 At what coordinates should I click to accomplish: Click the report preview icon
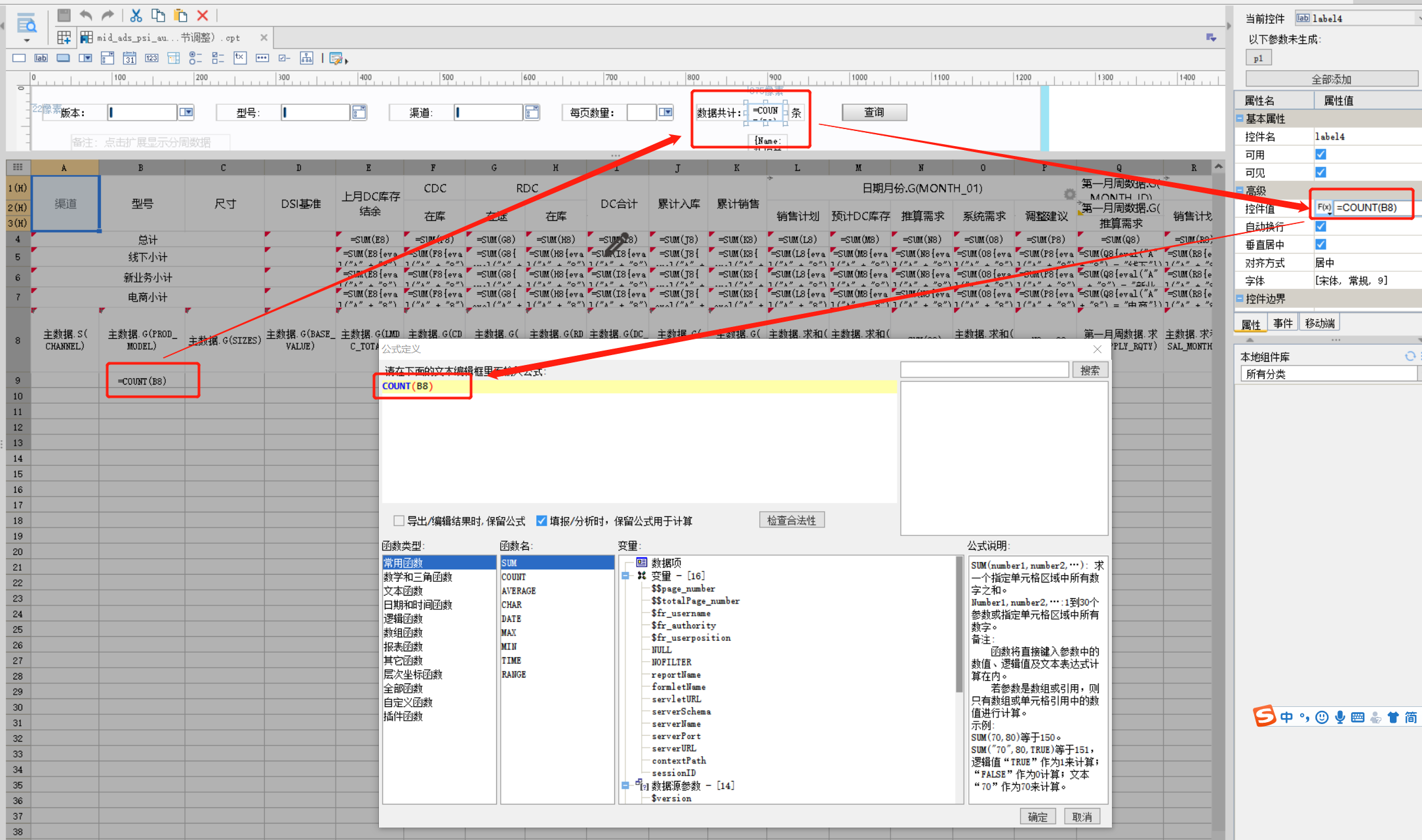coord(26,25)
